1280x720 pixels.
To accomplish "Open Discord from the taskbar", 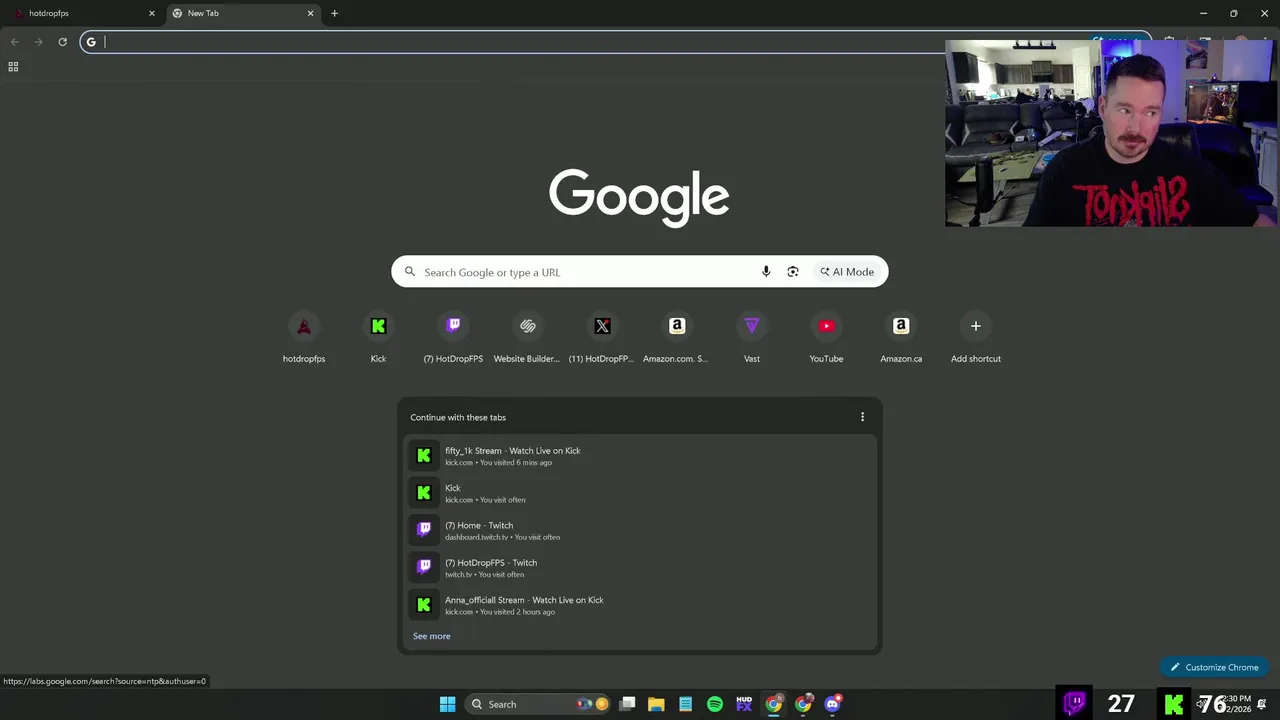I will (832, 704).
